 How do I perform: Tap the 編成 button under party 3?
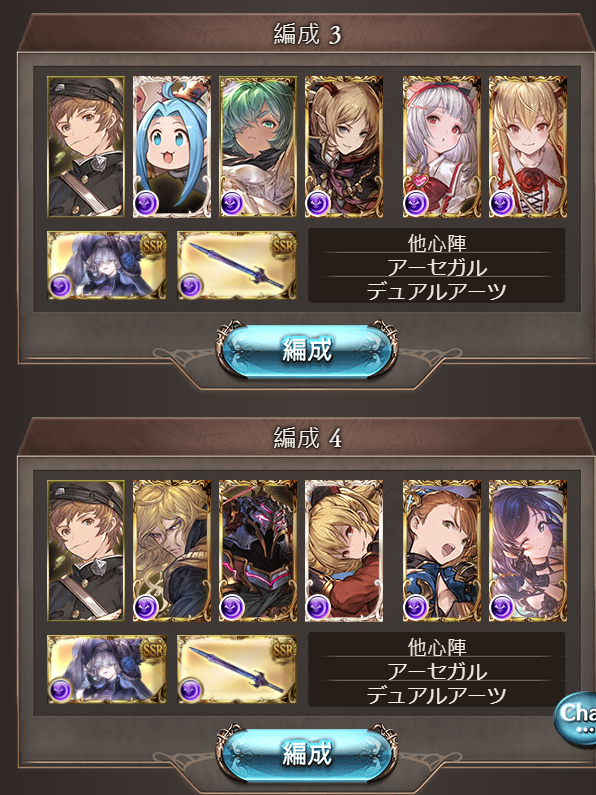307,349
